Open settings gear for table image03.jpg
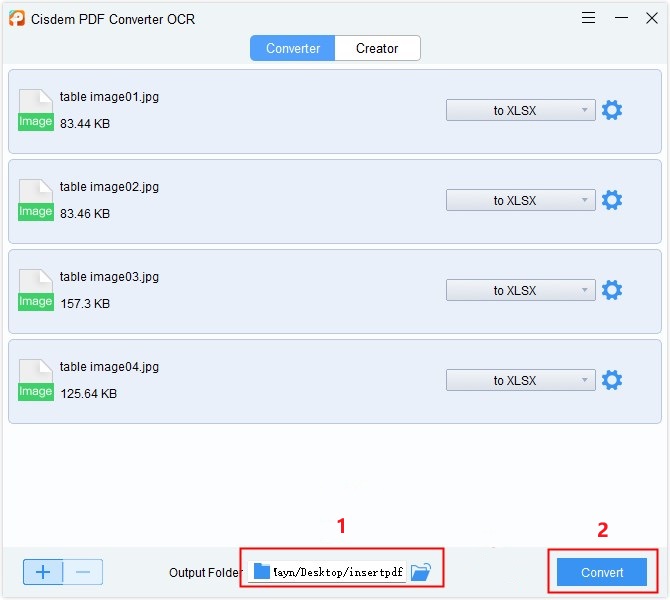 611,290
